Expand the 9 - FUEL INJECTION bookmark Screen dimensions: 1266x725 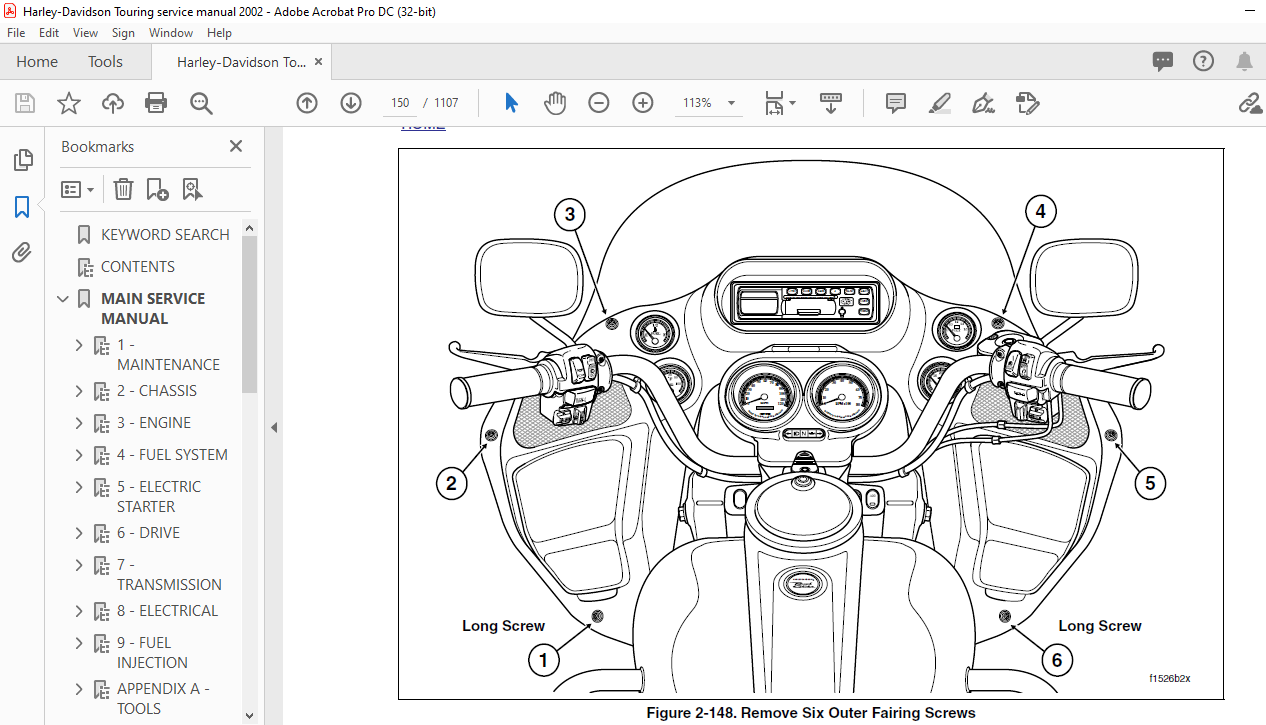click(x=80, y=643)
